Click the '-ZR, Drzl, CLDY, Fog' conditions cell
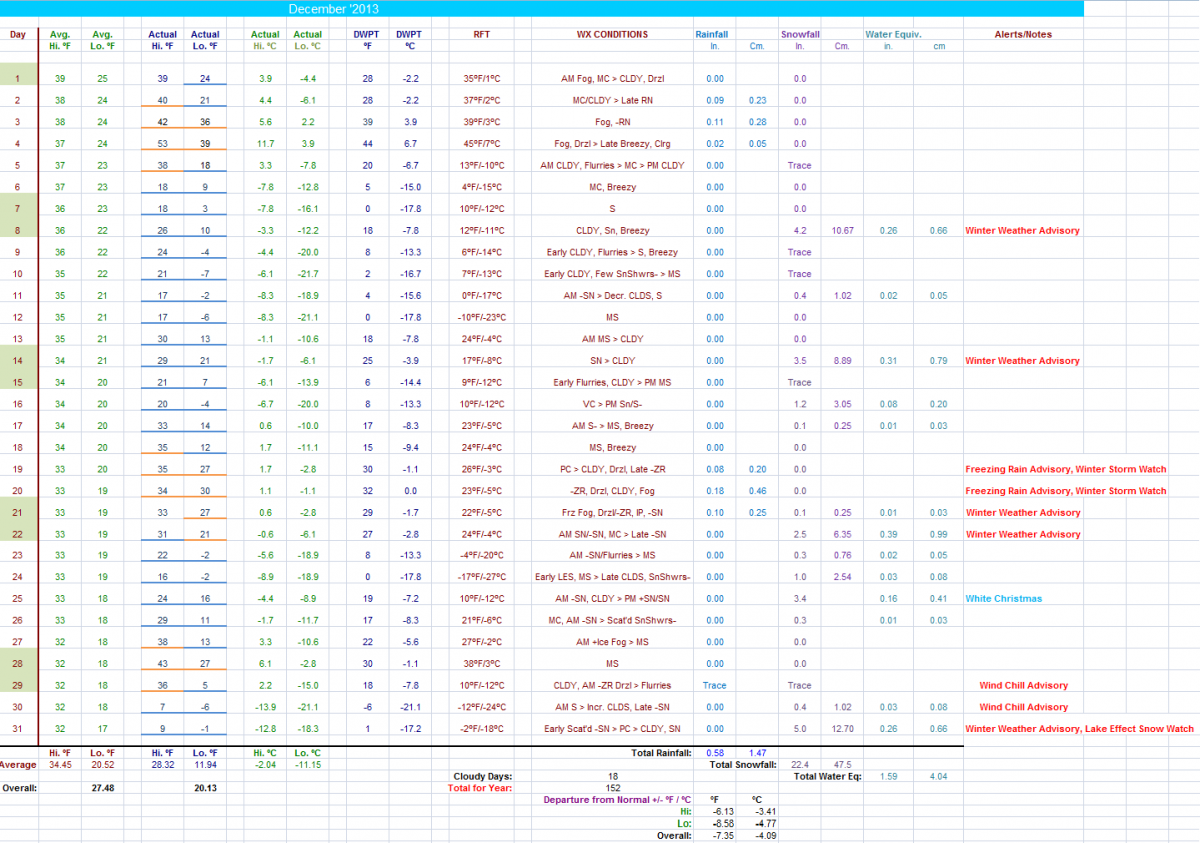Image resolution: width=1200 pixels, height=843 pixels. 612,491
